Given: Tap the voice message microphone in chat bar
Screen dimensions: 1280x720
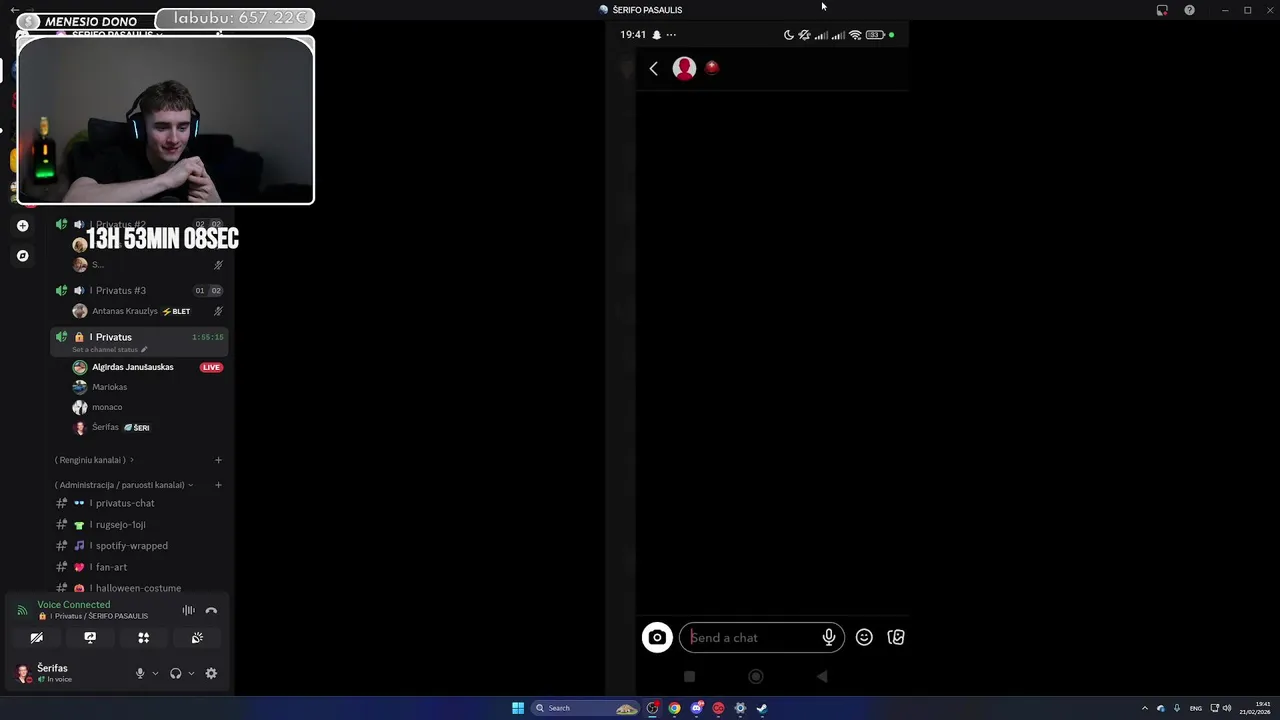Looking at the screenshot, I should point(829,637).
